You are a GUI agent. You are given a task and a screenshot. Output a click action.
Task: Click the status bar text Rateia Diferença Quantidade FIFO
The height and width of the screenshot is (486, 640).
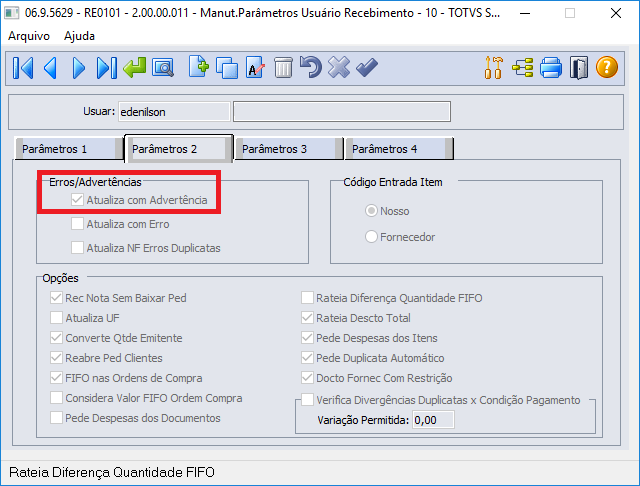coord(111,472)
